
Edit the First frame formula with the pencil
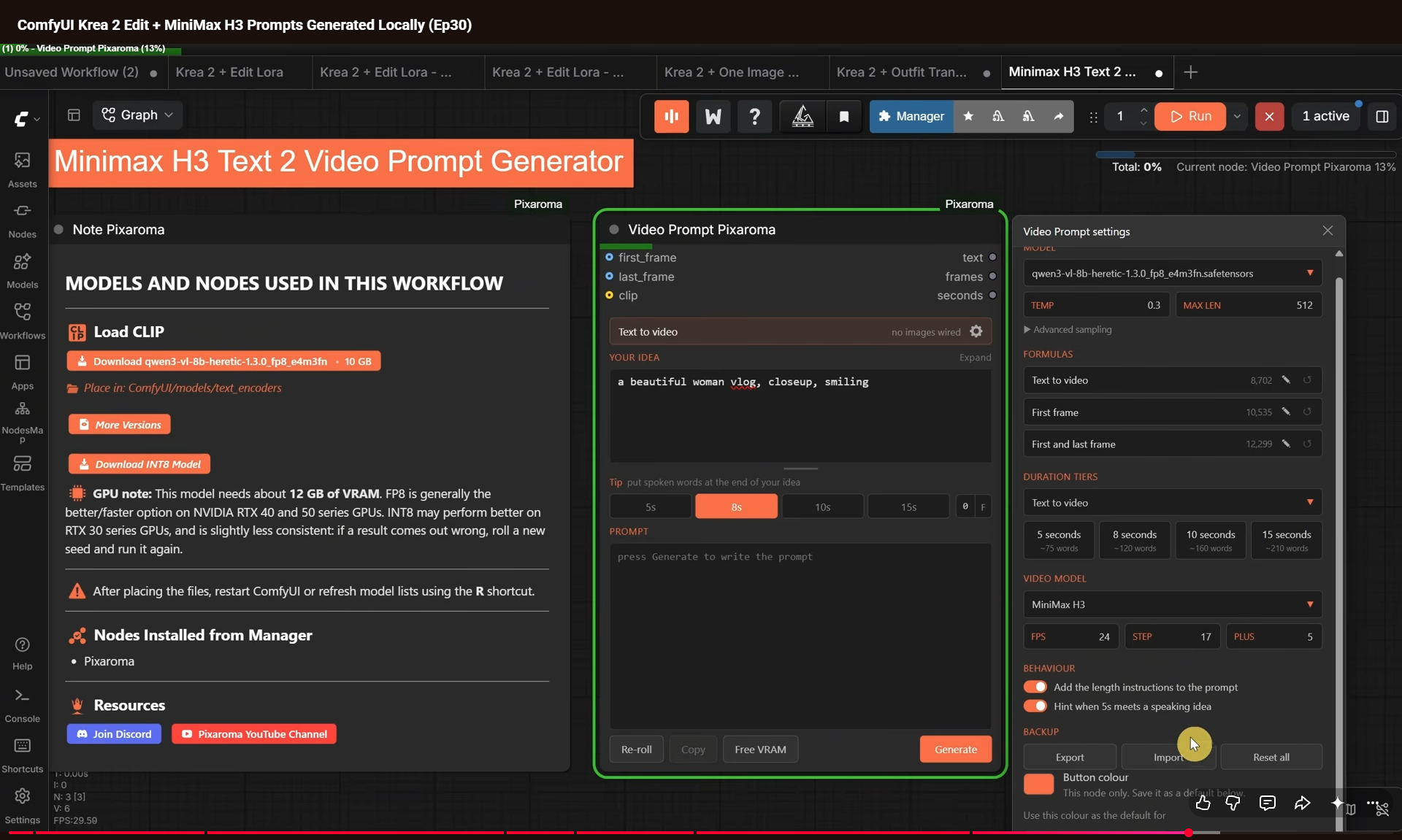coord(1286,412)
